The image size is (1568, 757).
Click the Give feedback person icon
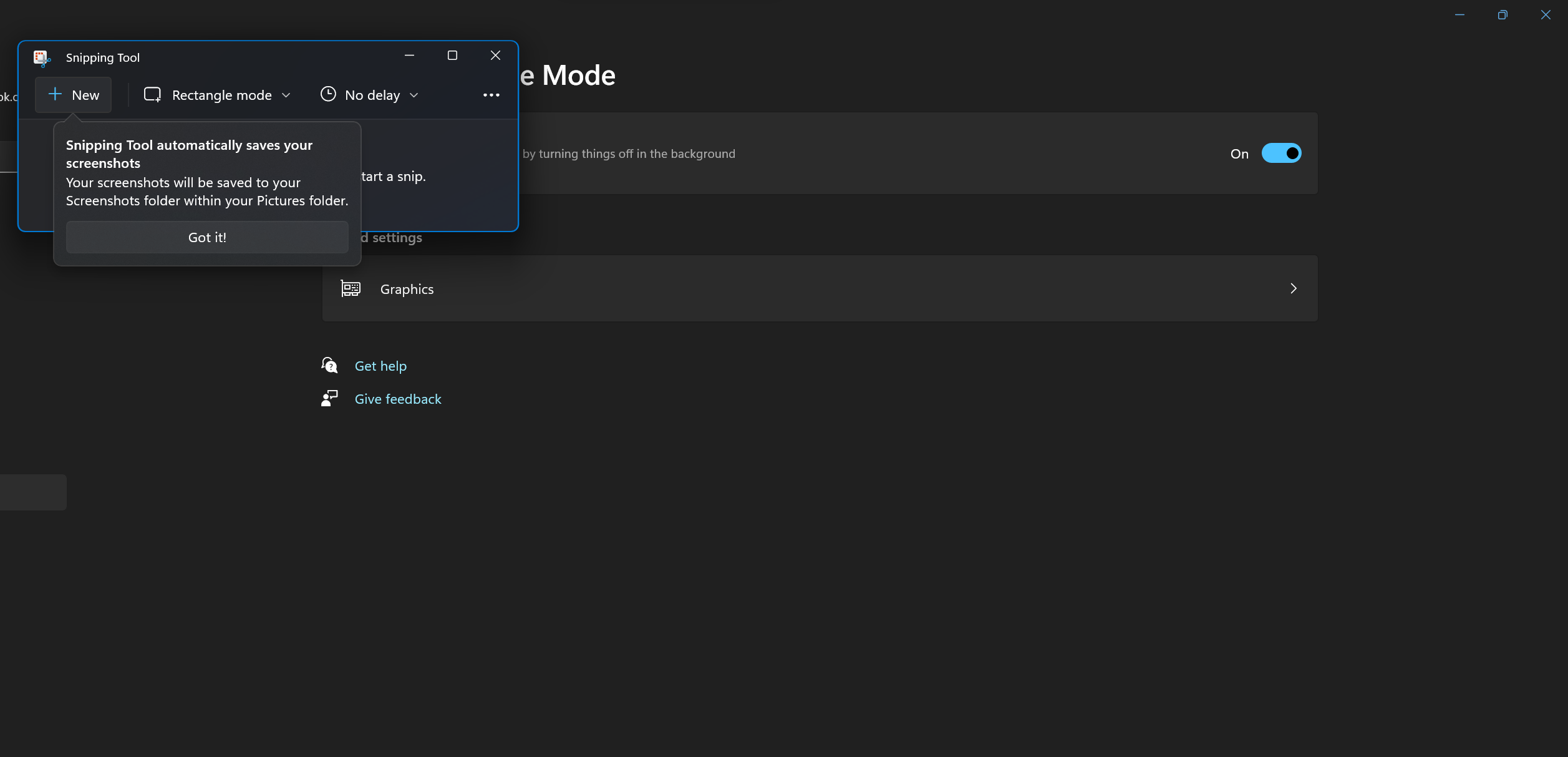[x=329, y=398]
